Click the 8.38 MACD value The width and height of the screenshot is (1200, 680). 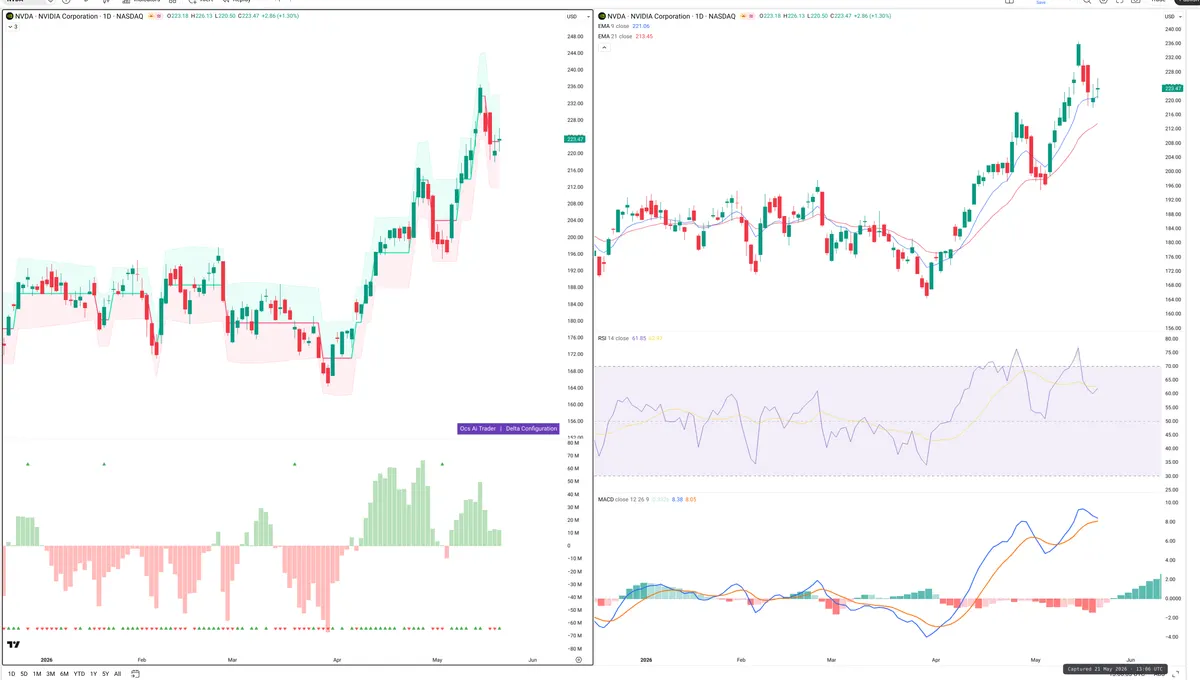coord(677,498)
